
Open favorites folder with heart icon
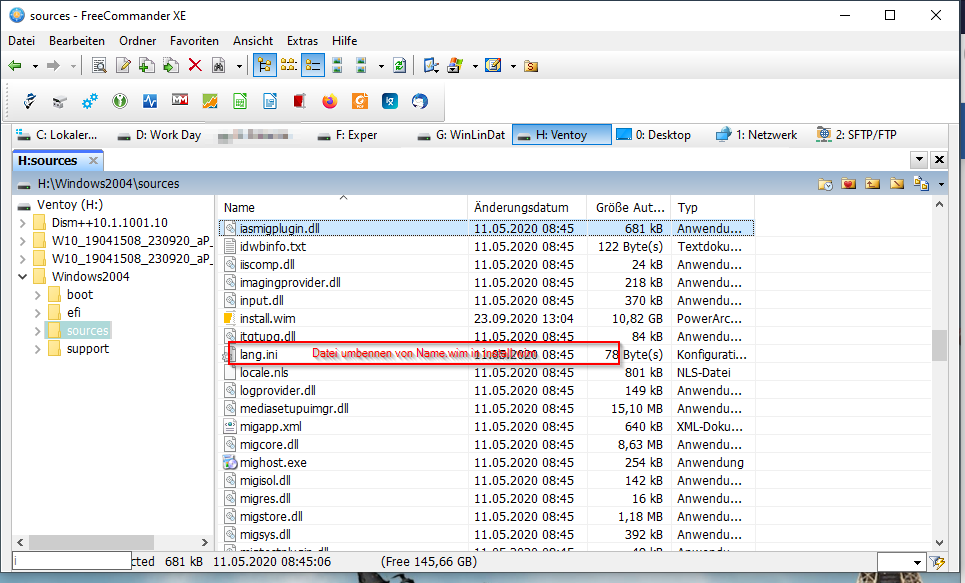[x=849, y=184]
